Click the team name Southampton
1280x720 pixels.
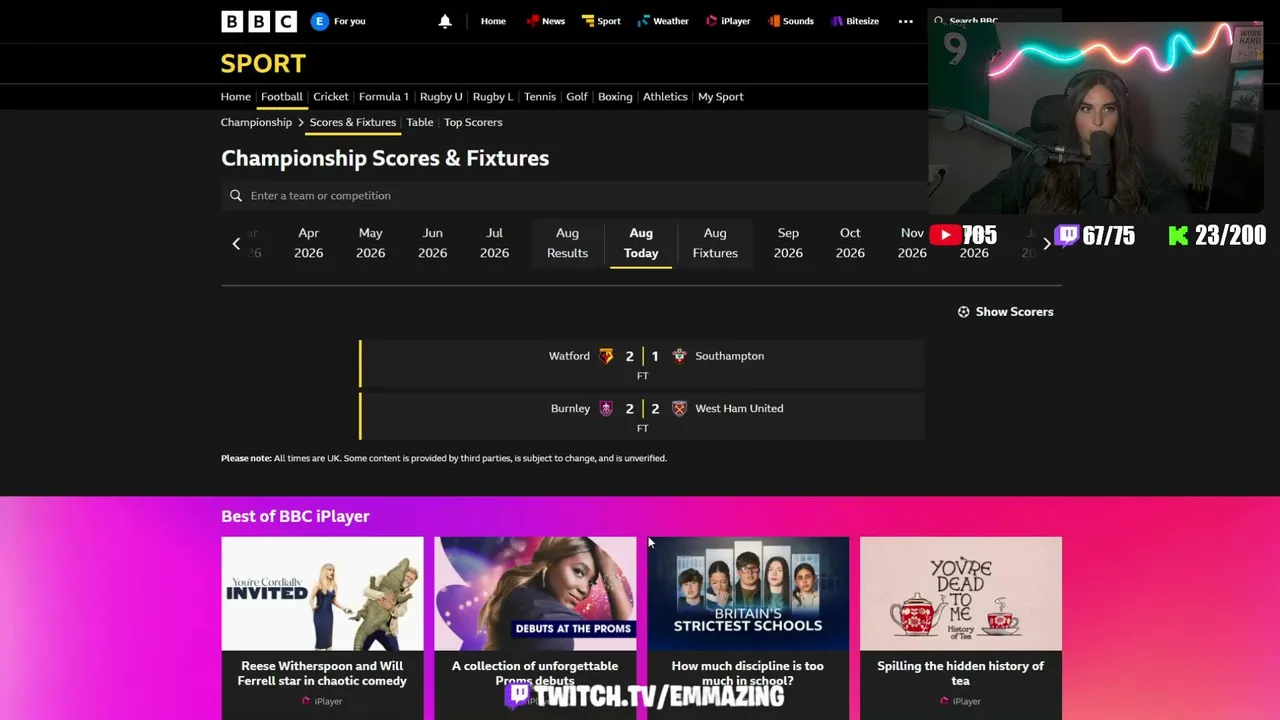pos(729,356)
